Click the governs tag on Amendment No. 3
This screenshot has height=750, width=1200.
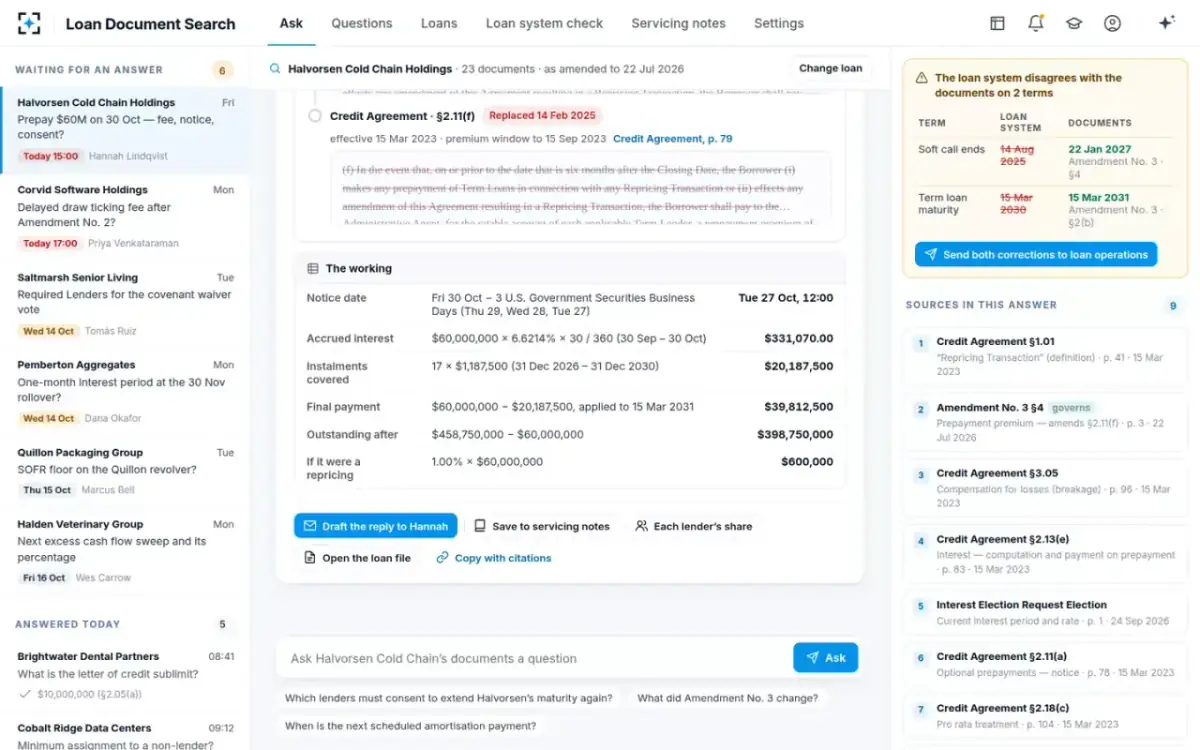(1071, 408)
